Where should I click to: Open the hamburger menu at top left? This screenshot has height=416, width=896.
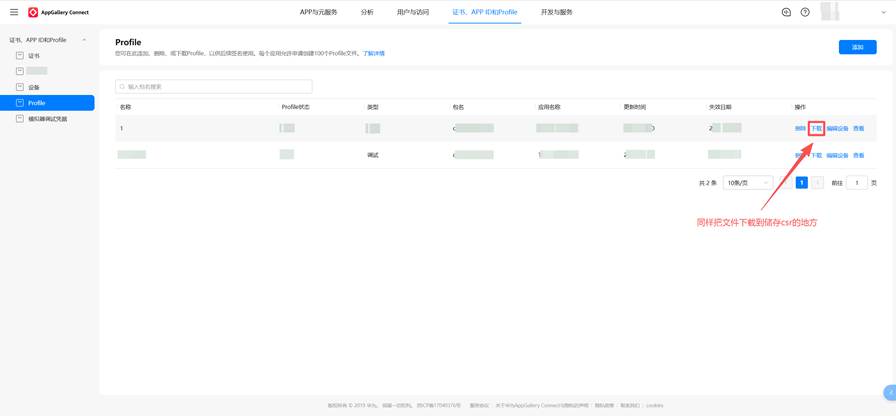[14, 12]
